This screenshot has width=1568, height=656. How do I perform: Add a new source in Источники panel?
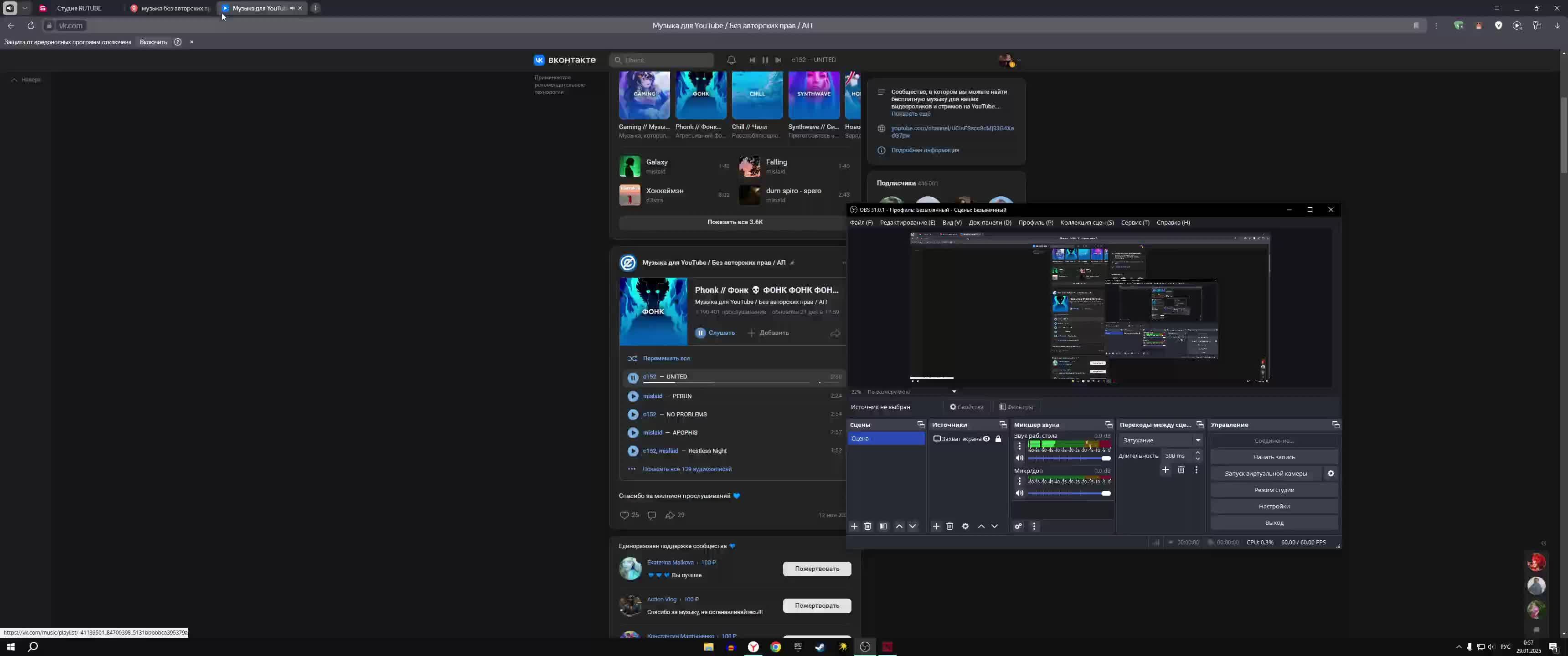936,526
